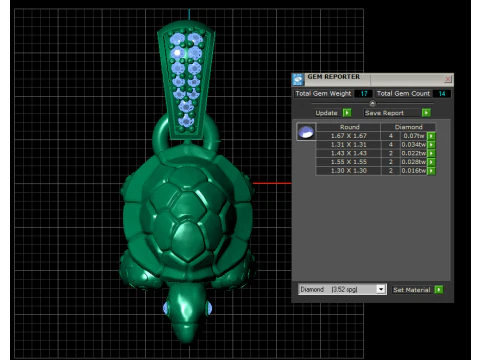Click the Total Gem Count label
Viewport: 480px width, 360px height.
tap(403, 94)
